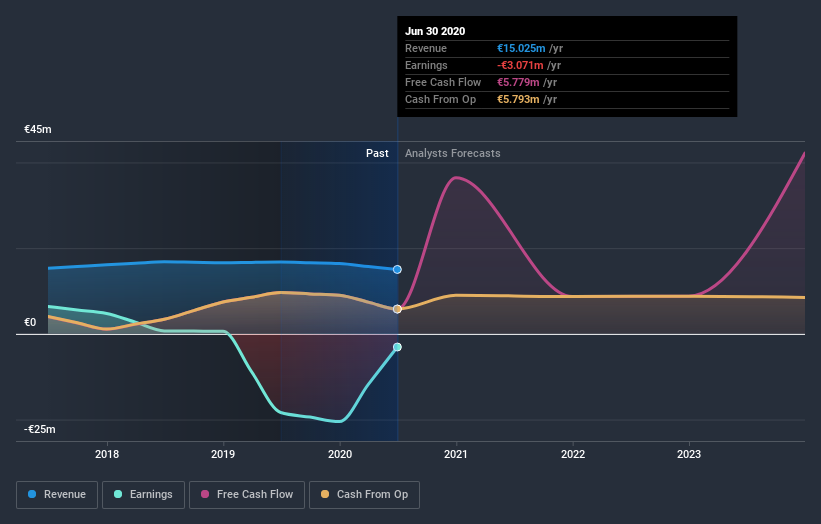Click the Past section label
Viewport: 821px width, 524px height.
coord(377,153)
